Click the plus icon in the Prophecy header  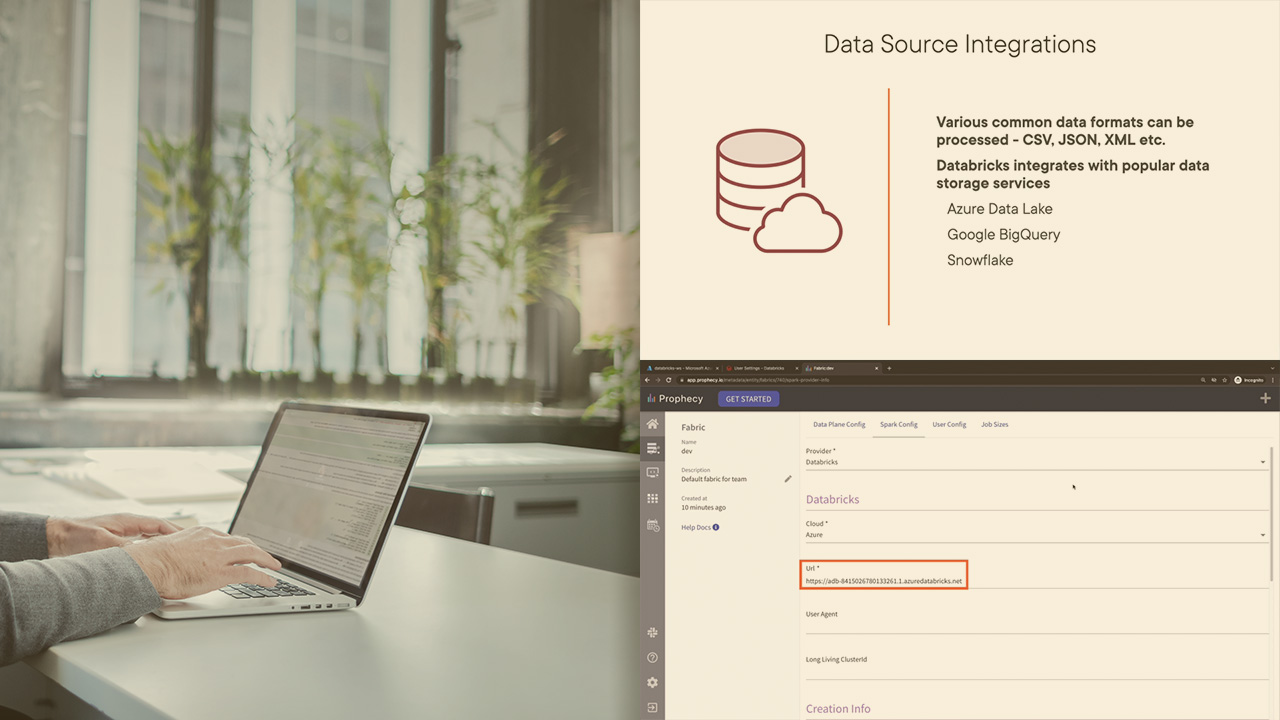tap(1265, 398)
